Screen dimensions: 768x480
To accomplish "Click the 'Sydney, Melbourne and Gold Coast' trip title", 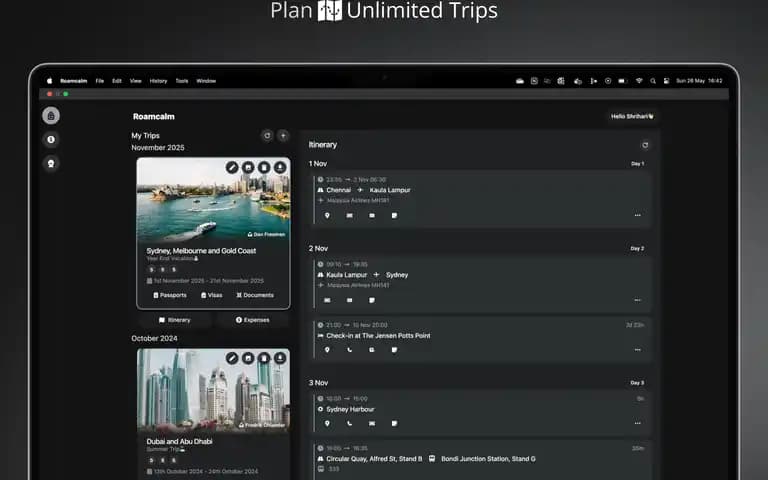I will tap(201, 251).
